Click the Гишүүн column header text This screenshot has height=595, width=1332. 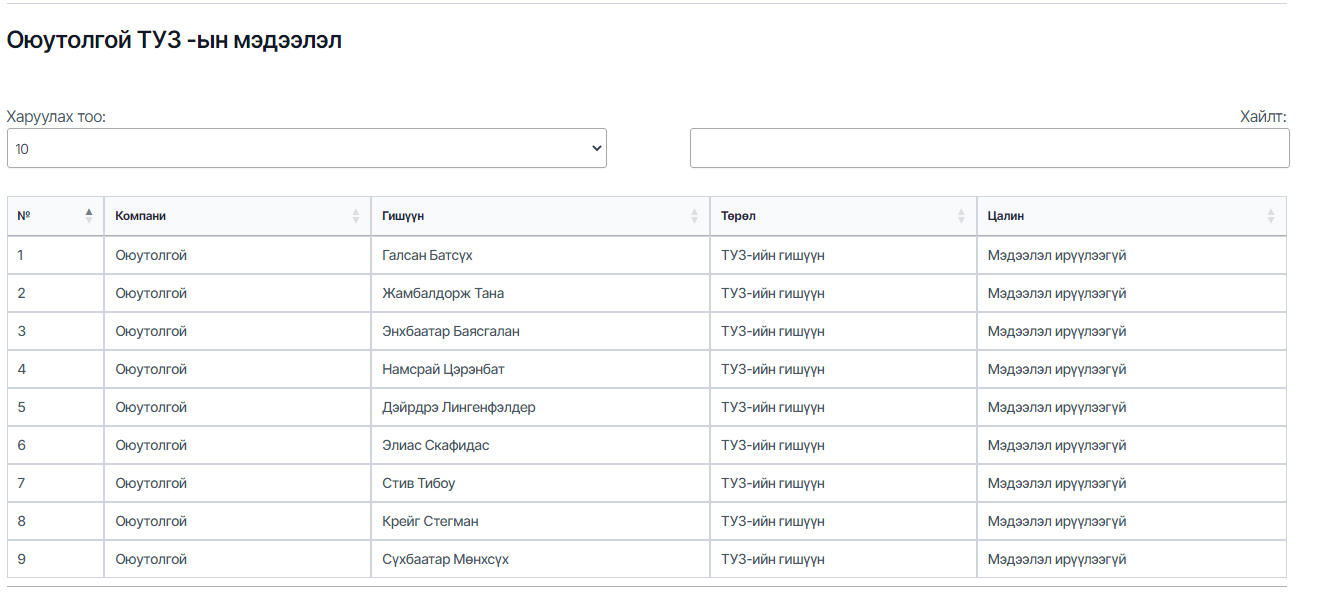click(403, 216)
